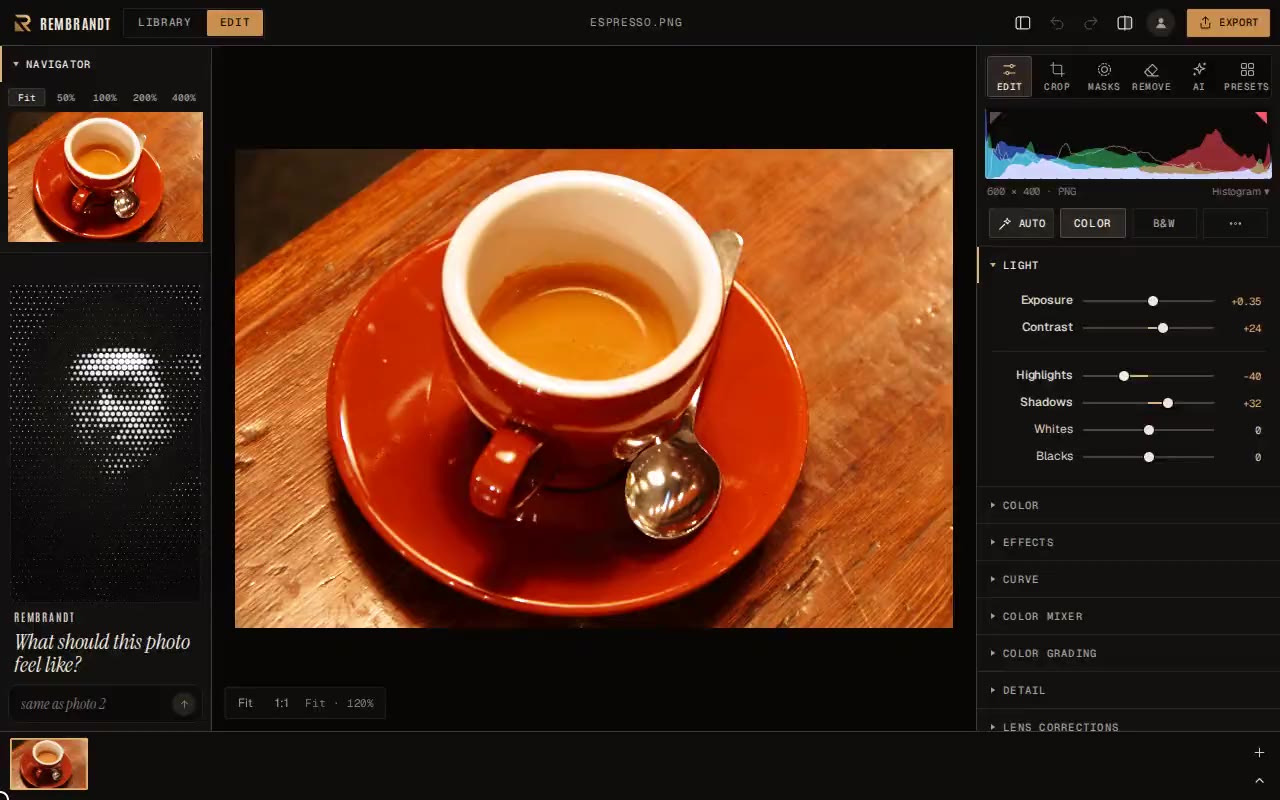Select the espresso thumbnail in the filmstrip
1280x800 pixels.
tap(49, 764)
